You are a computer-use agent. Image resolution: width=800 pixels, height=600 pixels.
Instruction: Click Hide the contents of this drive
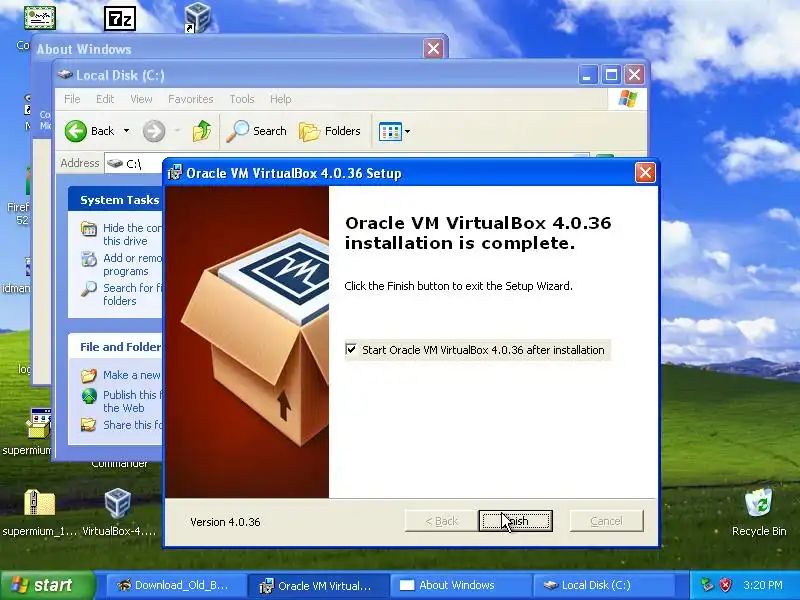click(132, 234)
